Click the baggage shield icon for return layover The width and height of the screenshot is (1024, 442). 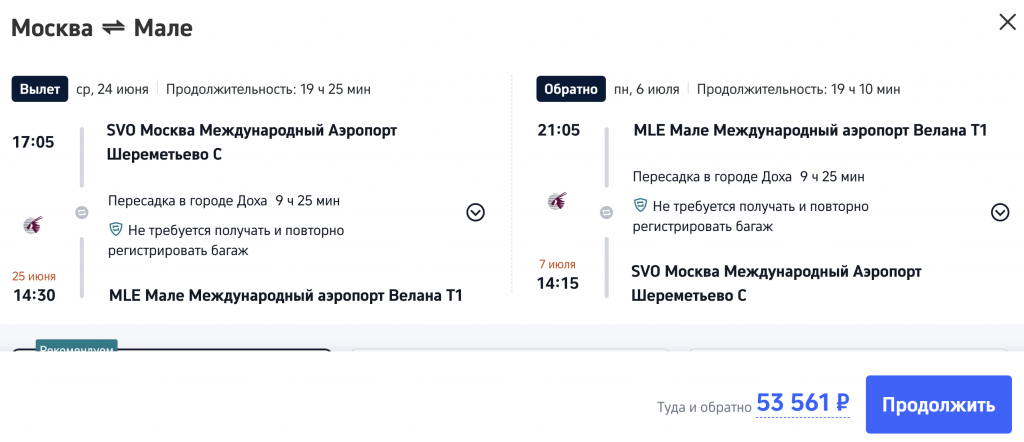641,206
